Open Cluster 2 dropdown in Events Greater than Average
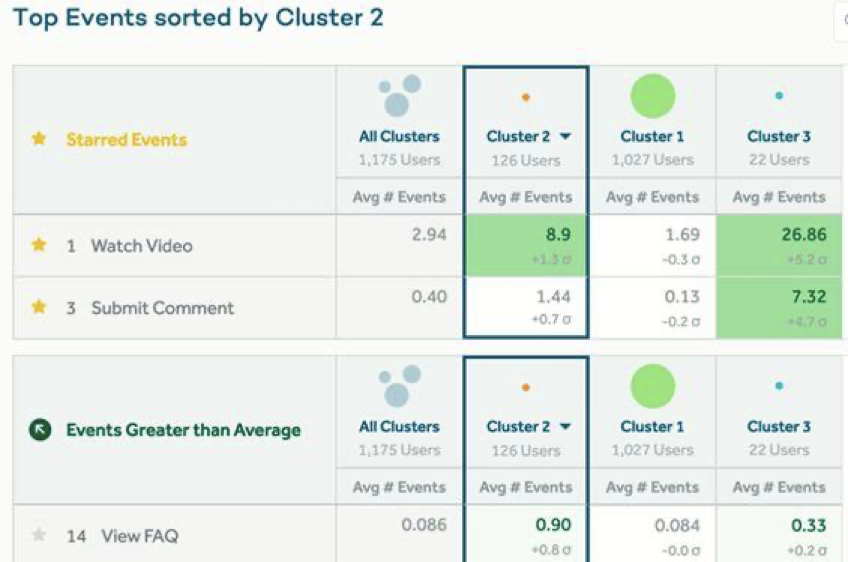The height and width of the screenshot is (562, 848). [565, 427]
